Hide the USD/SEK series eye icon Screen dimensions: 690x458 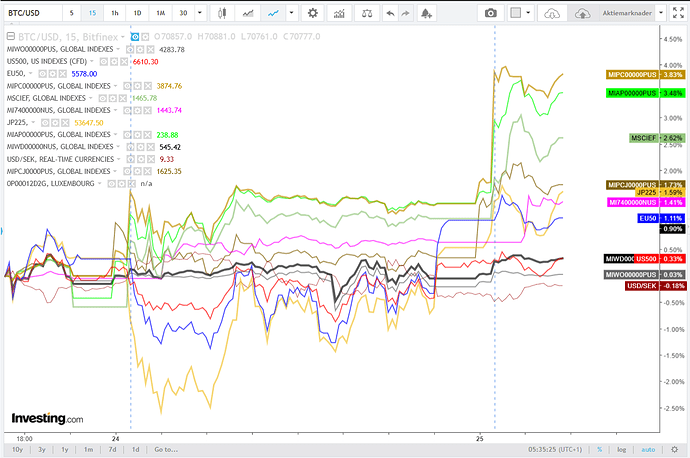coord(131,159)
